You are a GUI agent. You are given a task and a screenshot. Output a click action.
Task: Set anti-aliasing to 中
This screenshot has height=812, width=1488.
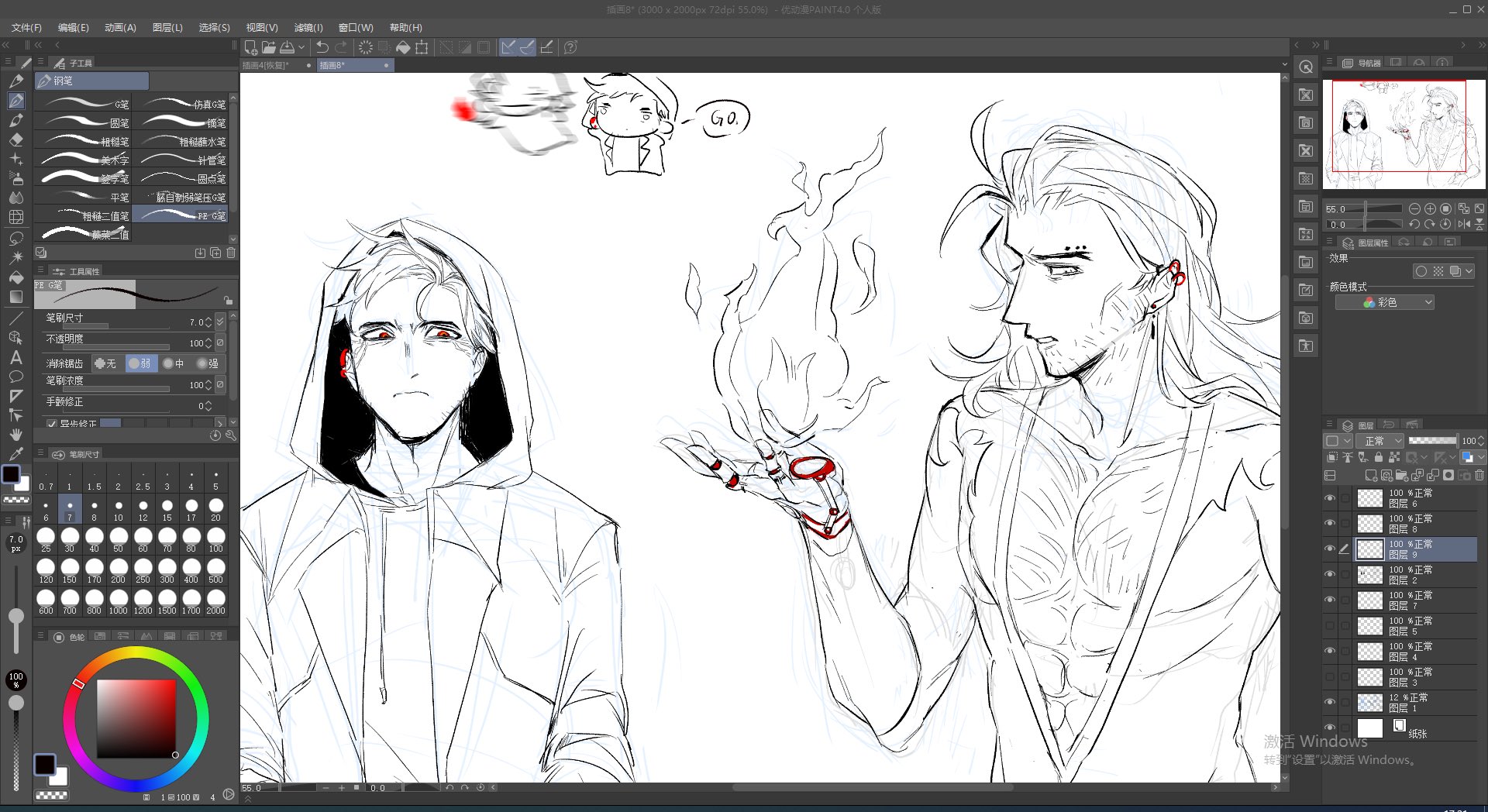[x=174, y=363]
